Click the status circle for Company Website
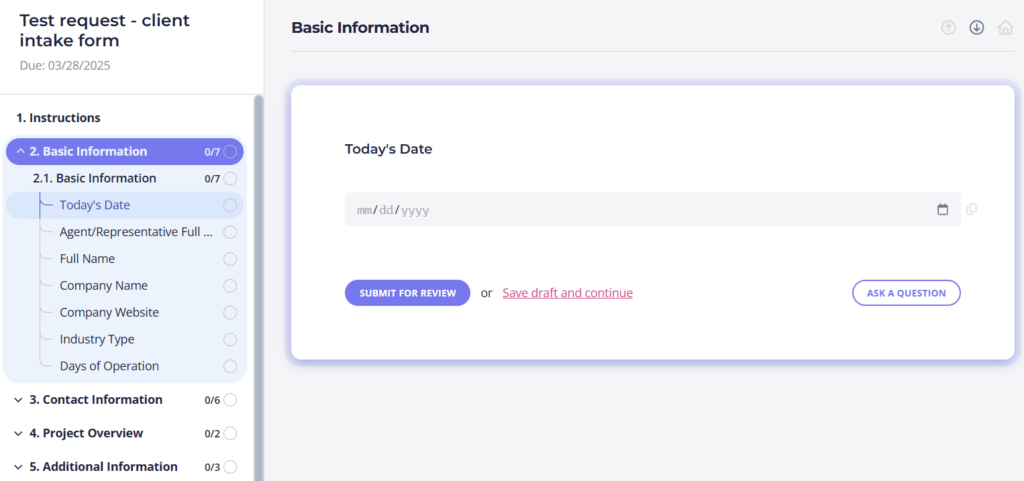The width and height of the screenshot is (1024, 481). point(230,313)
